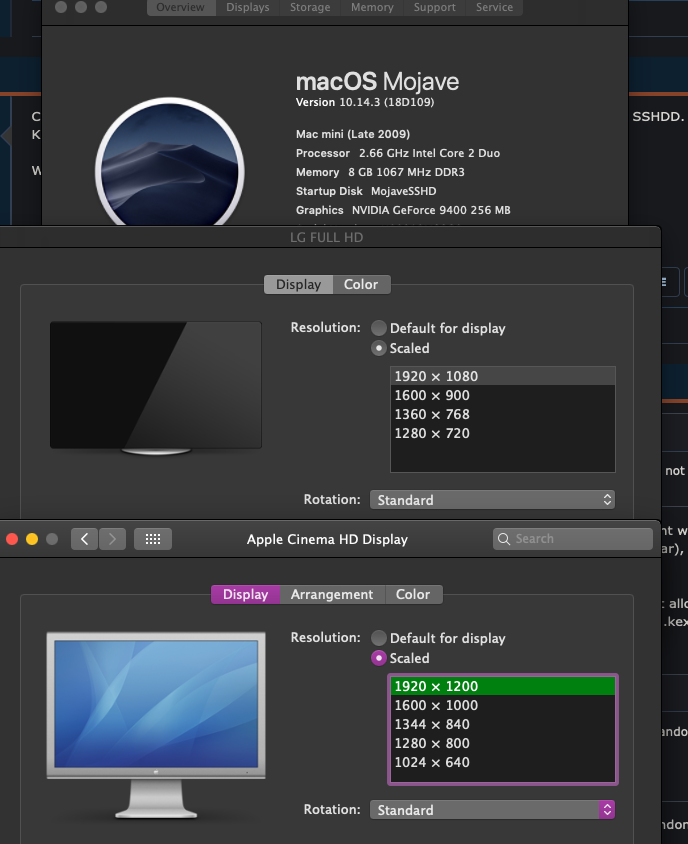
Task: Select Color tab in Apple Cinema HD window
Action: (x=413, y=594)
